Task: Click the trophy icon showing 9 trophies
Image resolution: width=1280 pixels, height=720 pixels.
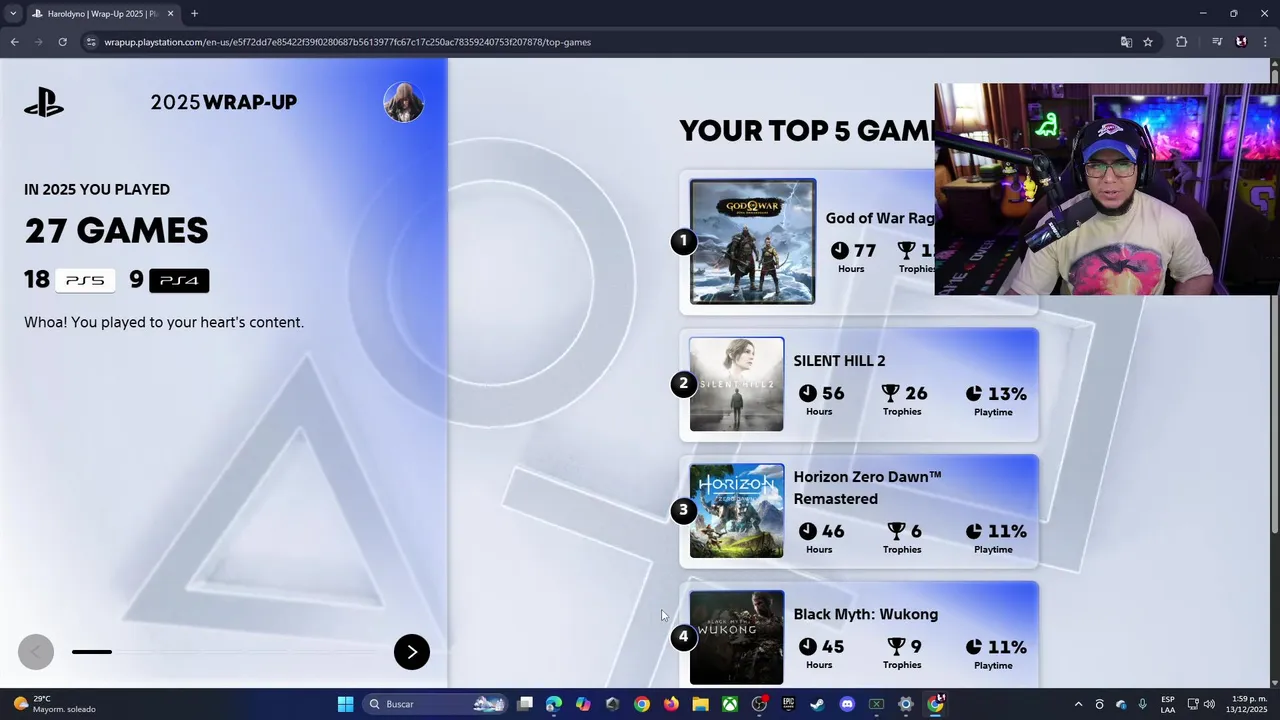Action: pos(896,647)
